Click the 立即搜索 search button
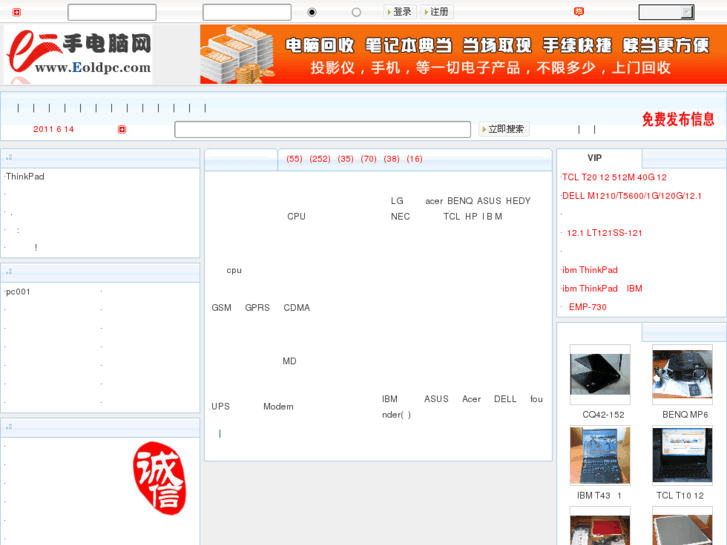This screenshot has width=727, height=545. (x=504, y=129)
